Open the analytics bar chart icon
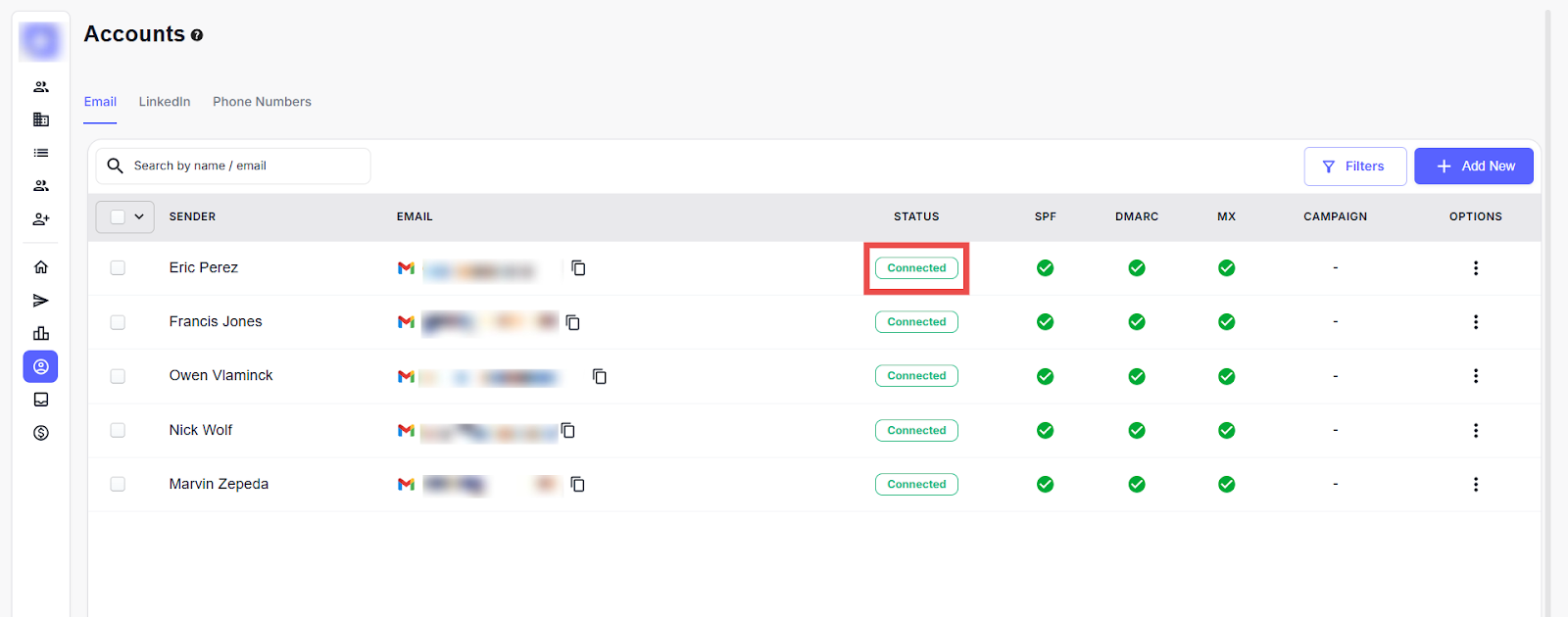Viewport: 1568px width, 617px height. click(41, 334)
